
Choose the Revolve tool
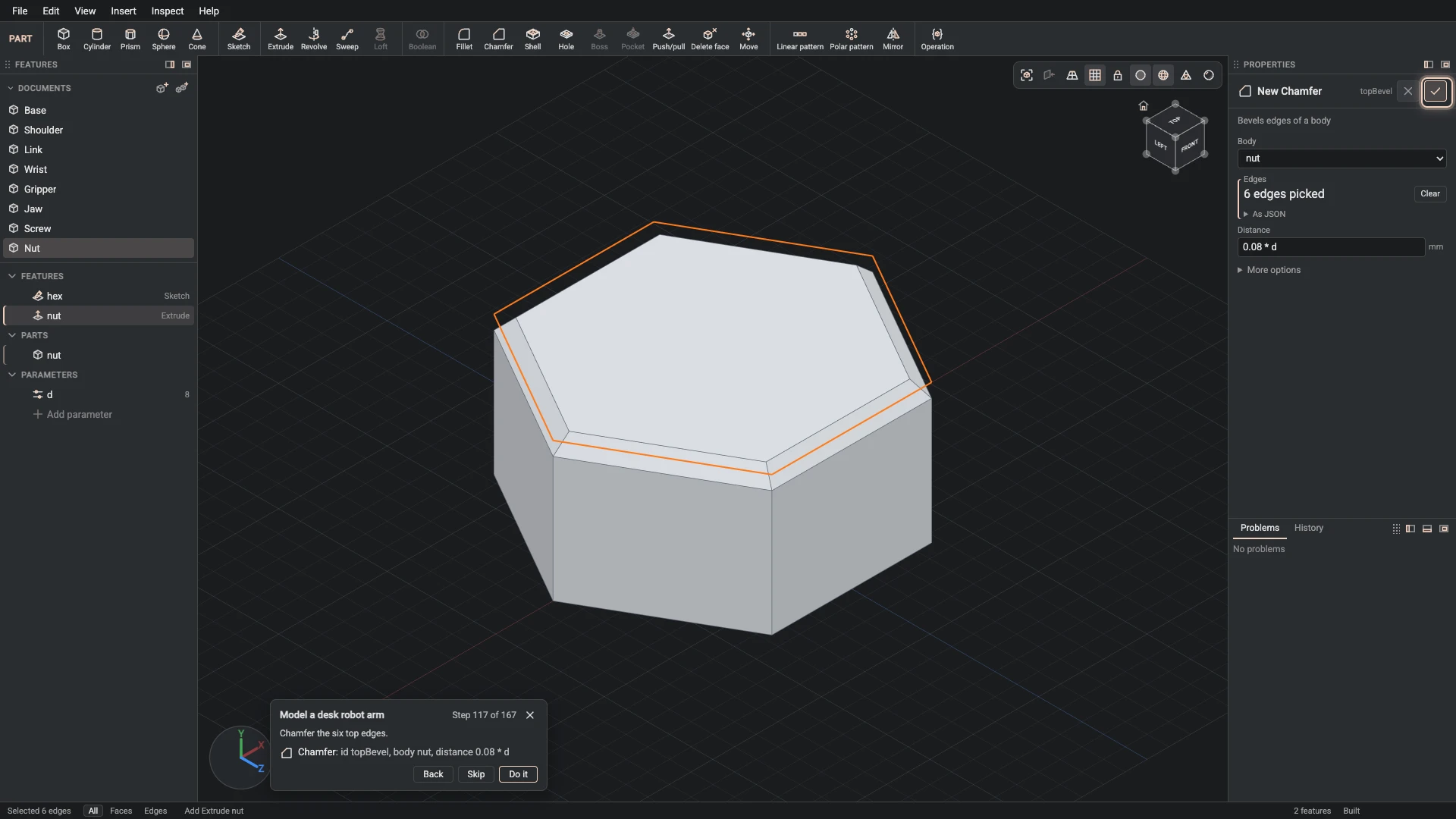314,39
